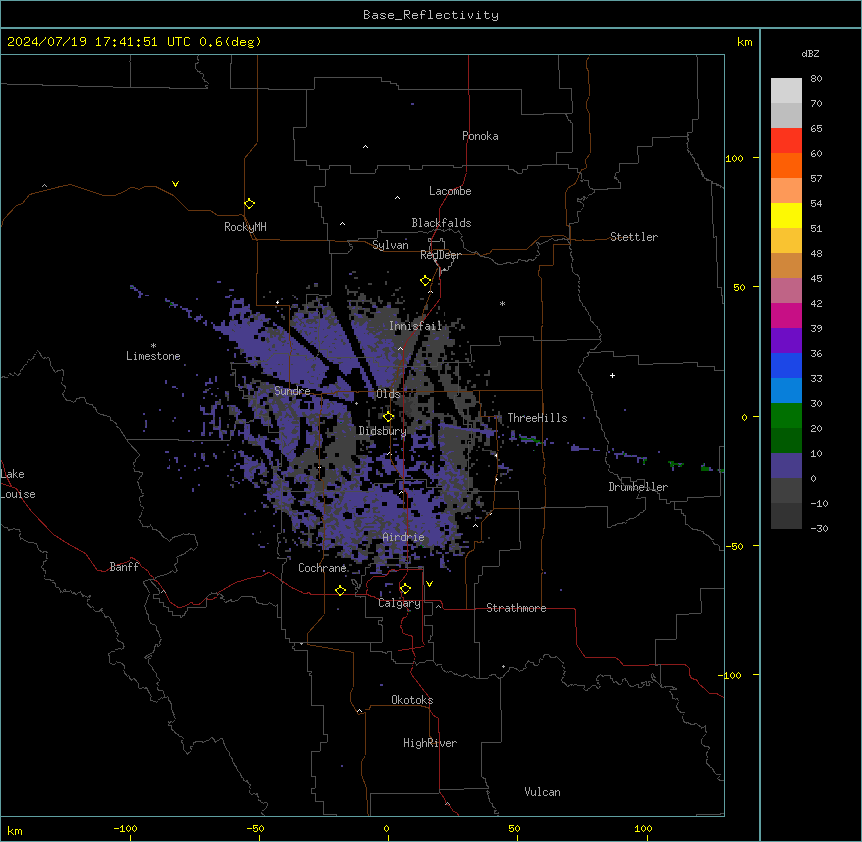The width and height of the screenshot is (862, 842).
Task: Select the Innisfail city label
Action: coord(416,326)
